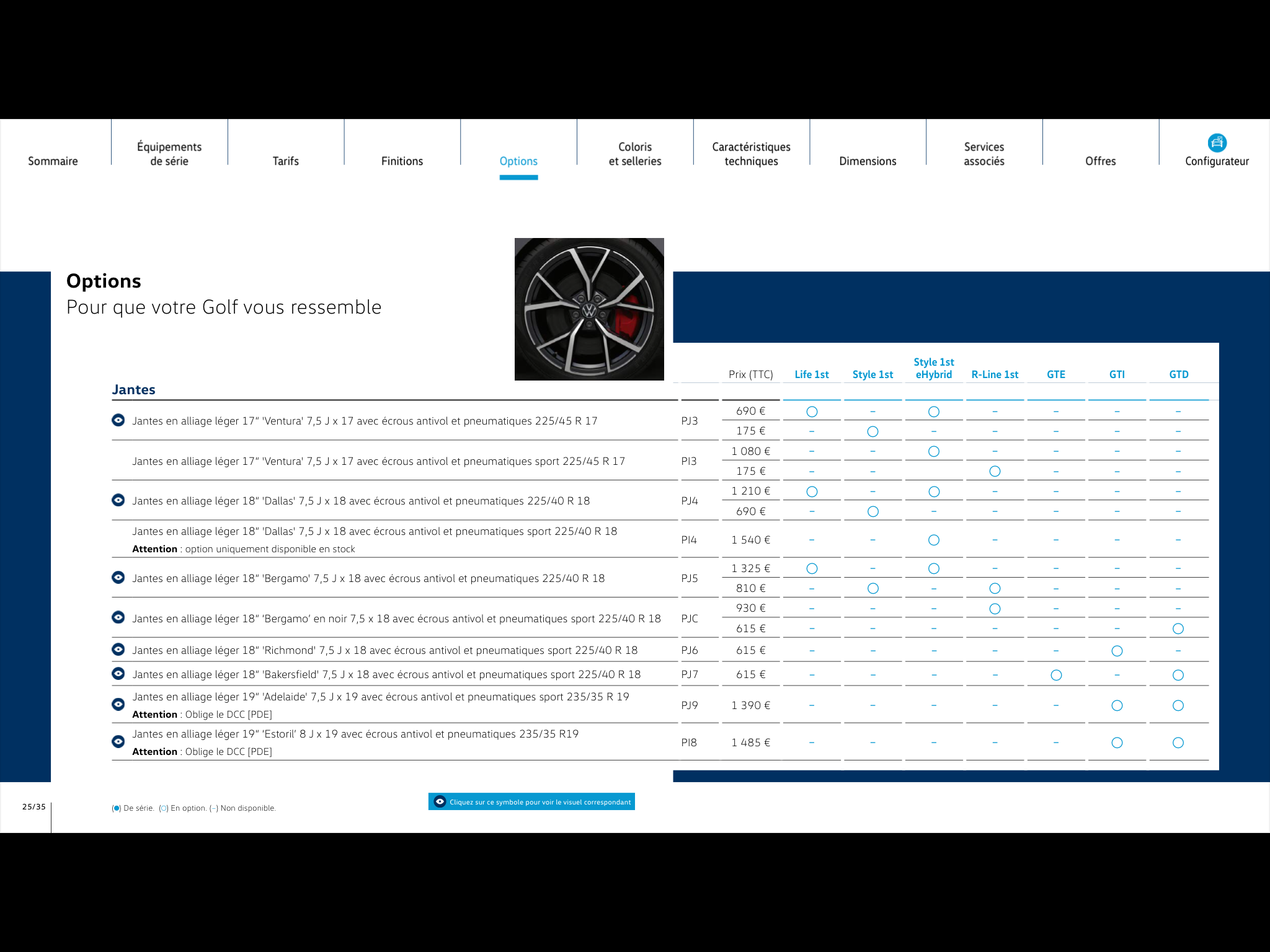The height and width of the screenshot is (952, 1270).
Task: Switch to the Tarifs tab
Action: (x=285, y=161)
